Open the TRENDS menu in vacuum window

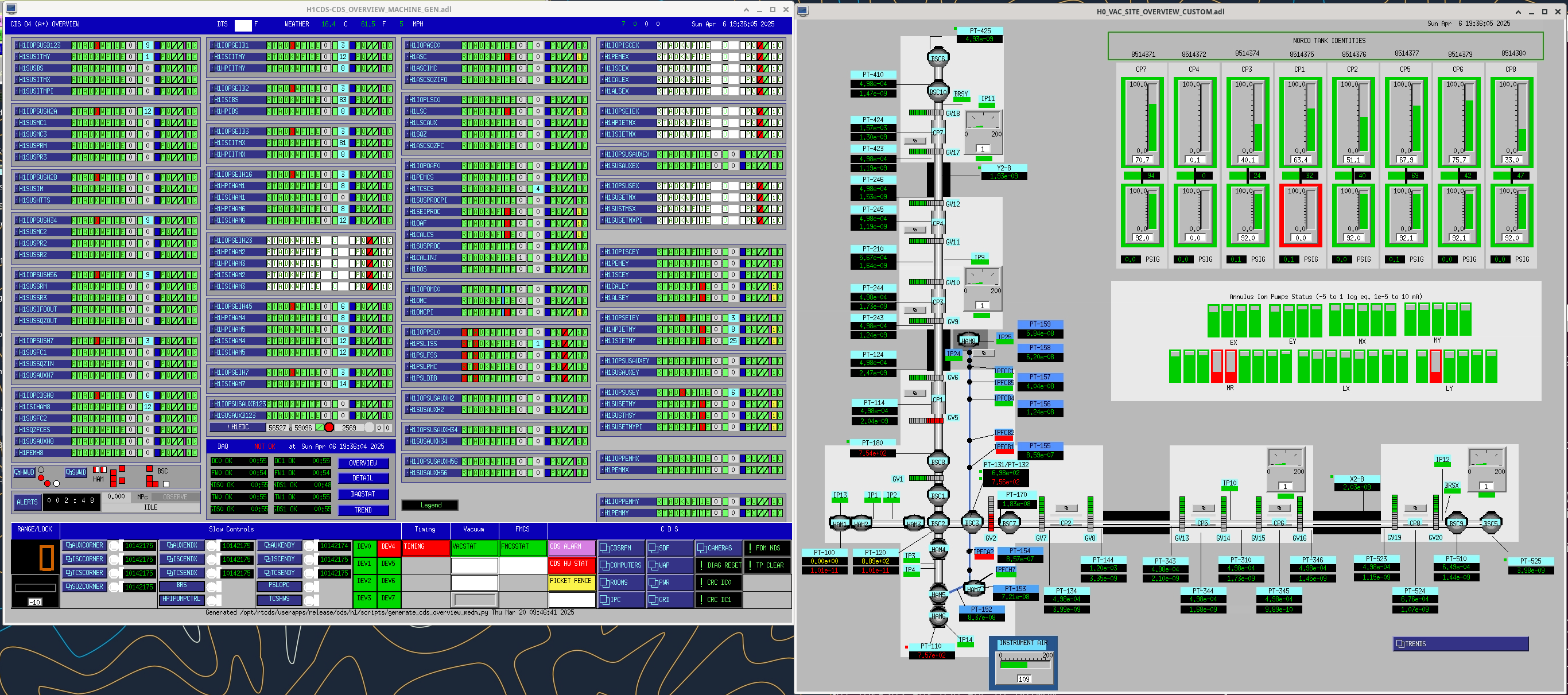point(1460,643)
